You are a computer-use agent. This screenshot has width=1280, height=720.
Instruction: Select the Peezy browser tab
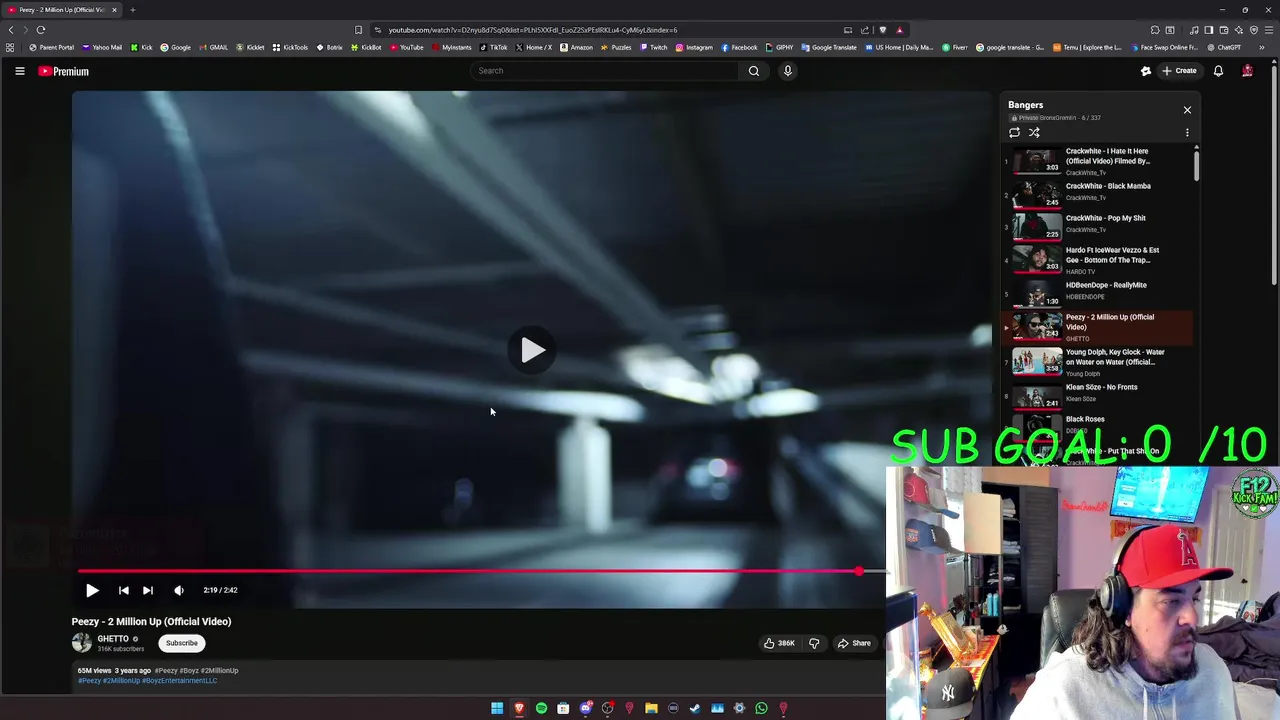[64, 10]
